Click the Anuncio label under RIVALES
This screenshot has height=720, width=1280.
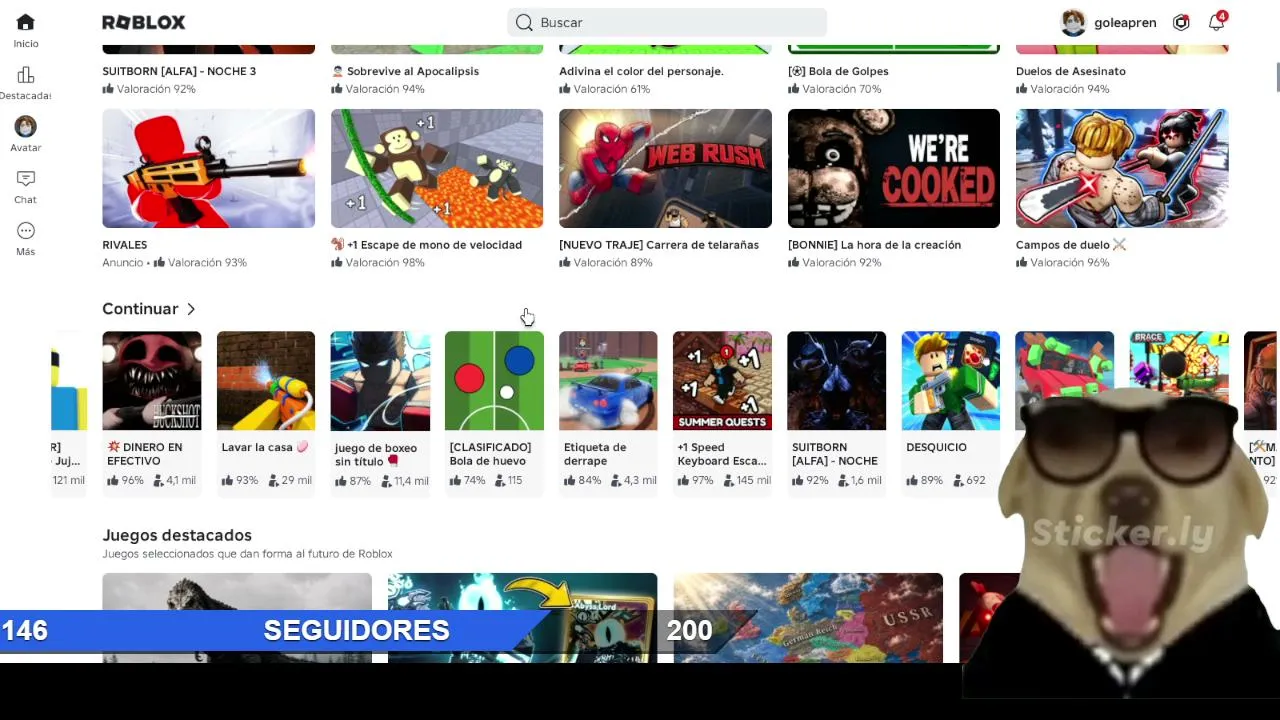tap(123, 263)
